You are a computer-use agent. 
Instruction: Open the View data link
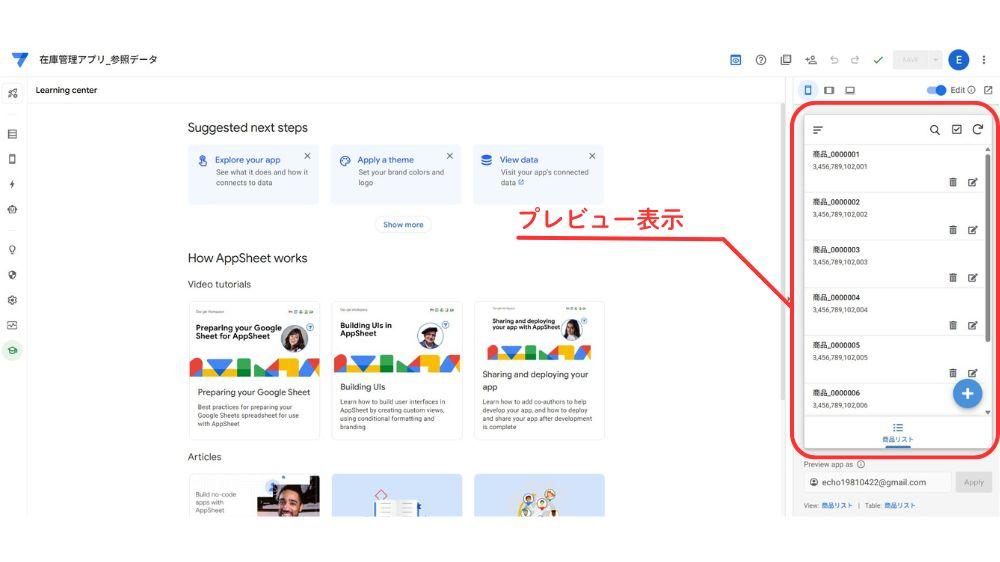coord(518,160)
